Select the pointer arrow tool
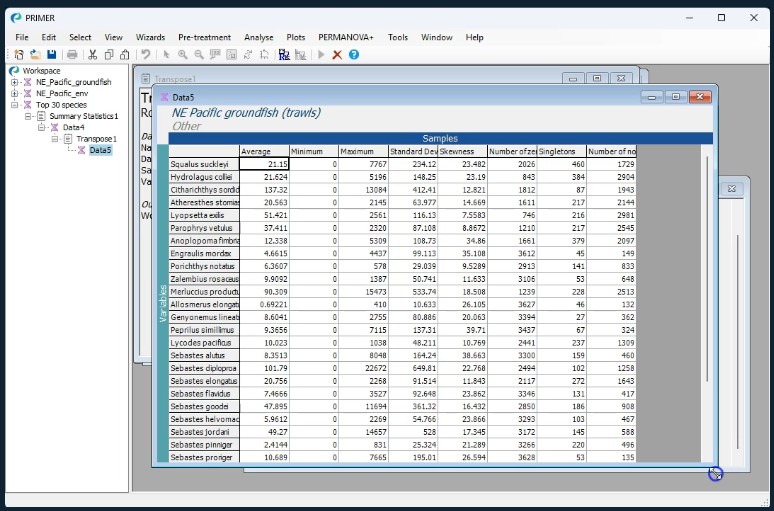 click(166, 55)
